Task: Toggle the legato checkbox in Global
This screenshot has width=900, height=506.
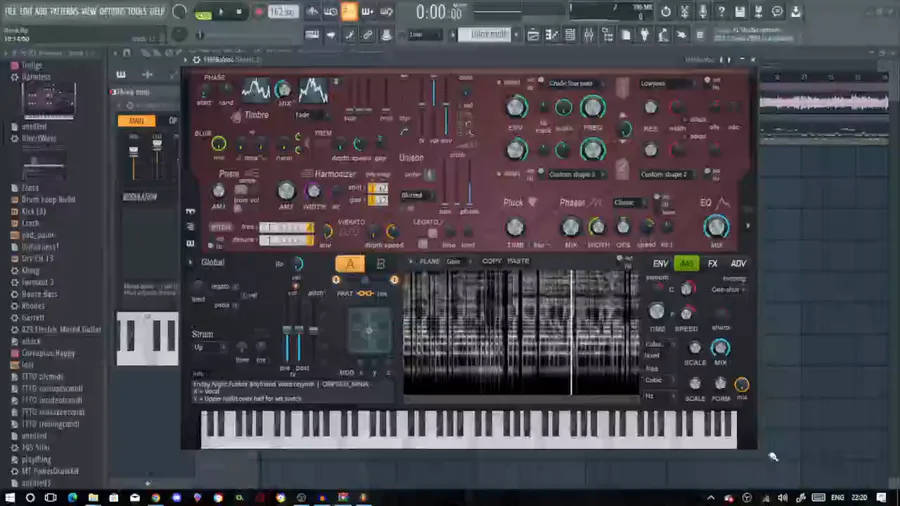Action: pos(235,286)
